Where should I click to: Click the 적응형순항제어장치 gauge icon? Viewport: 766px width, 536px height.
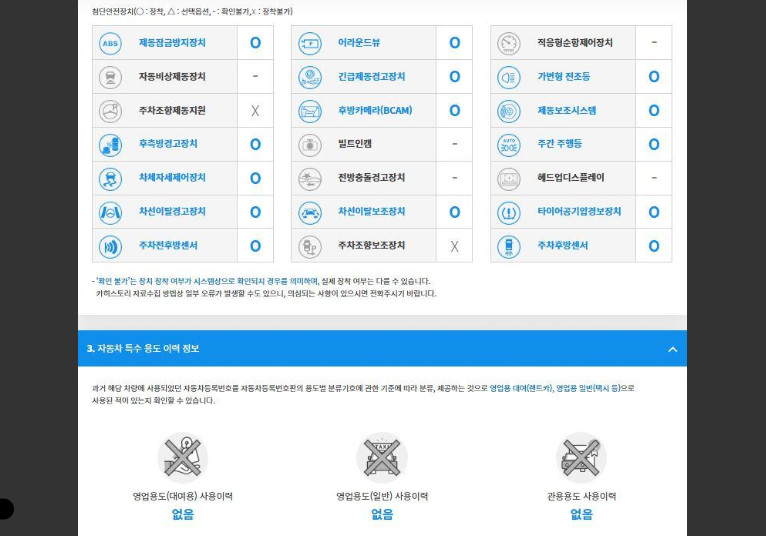point(509,43)
